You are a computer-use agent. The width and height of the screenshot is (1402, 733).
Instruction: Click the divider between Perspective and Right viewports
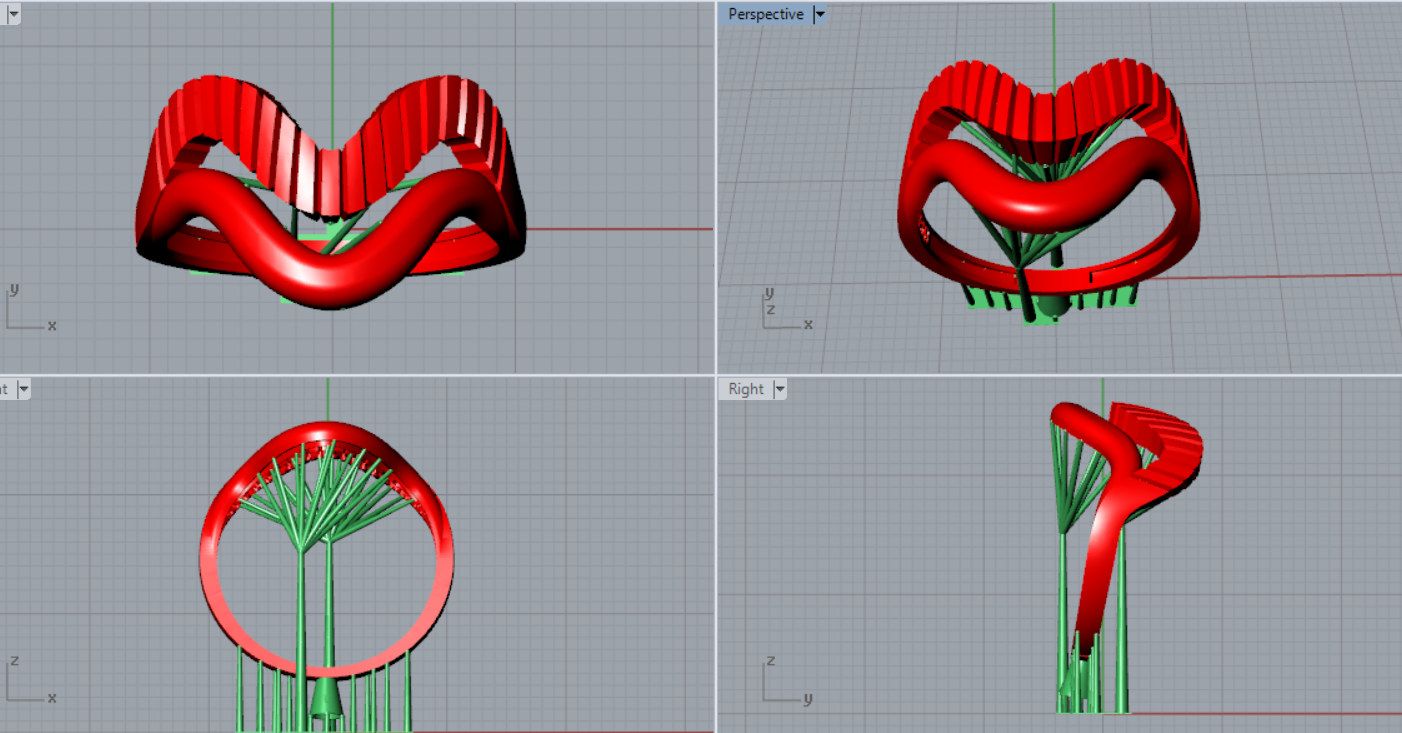pyautogui.click(x=1060, y=375)
